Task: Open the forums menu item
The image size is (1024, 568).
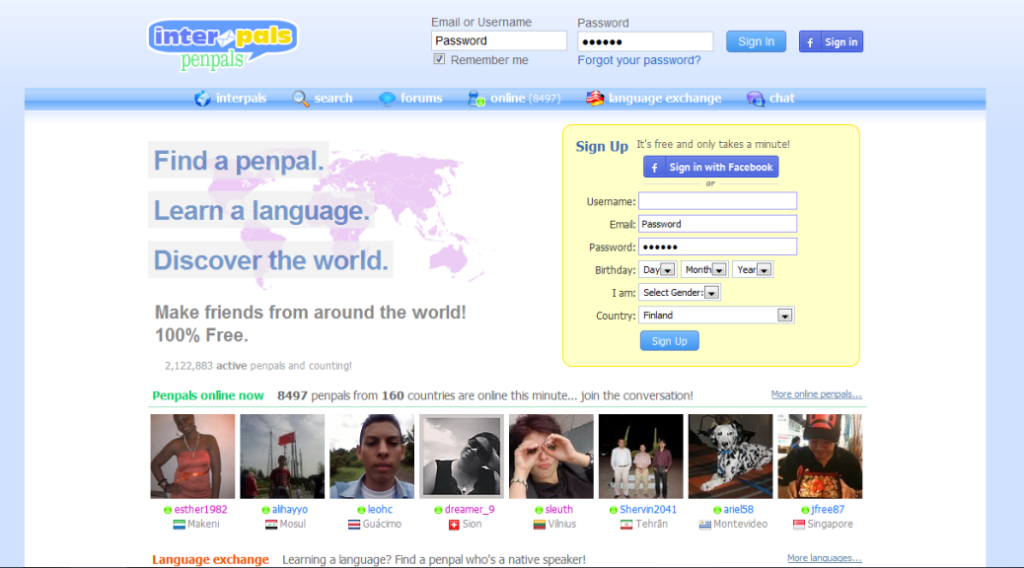Action: 411,99
